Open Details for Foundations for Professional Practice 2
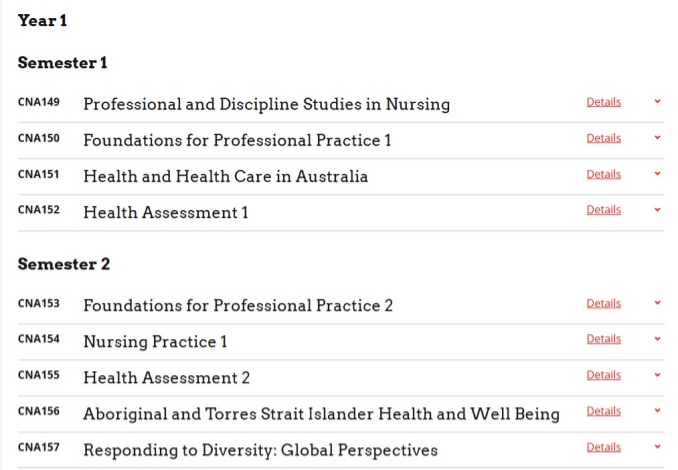This screenshot has width=678, height=470. [x=603, y=303]
